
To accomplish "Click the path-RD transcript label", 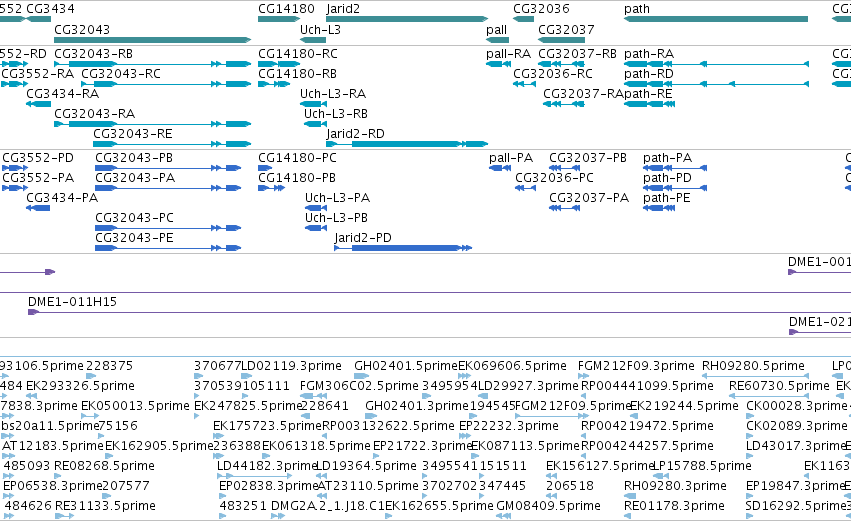I will (649, 74).
